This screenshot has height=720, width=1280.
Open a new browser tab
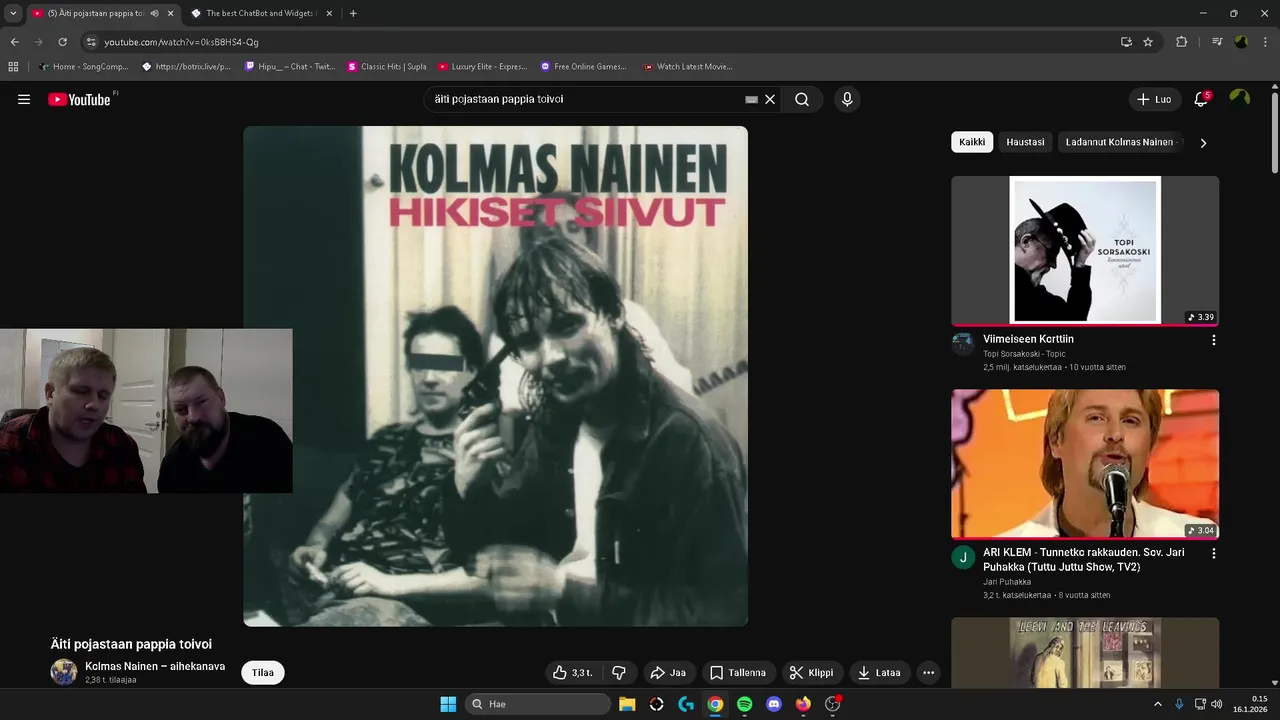pos(353,13)
